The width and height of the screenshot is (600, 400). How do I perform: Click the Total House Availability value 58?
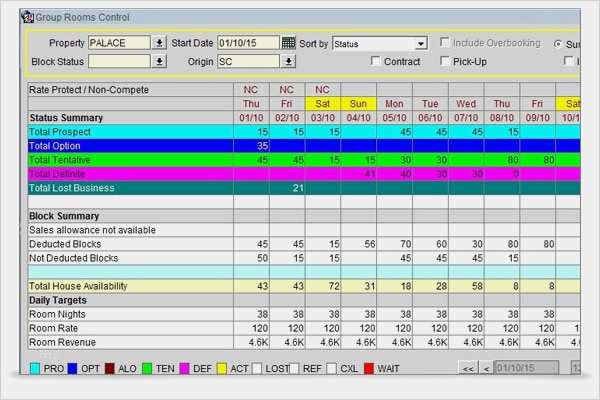click(477, 286)
